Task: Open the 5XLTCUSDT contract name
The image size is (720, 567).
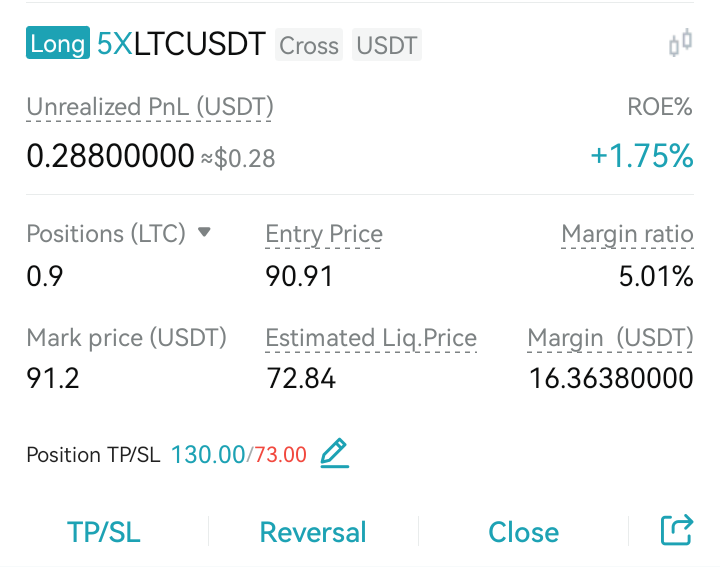Action: pos(181,44)
